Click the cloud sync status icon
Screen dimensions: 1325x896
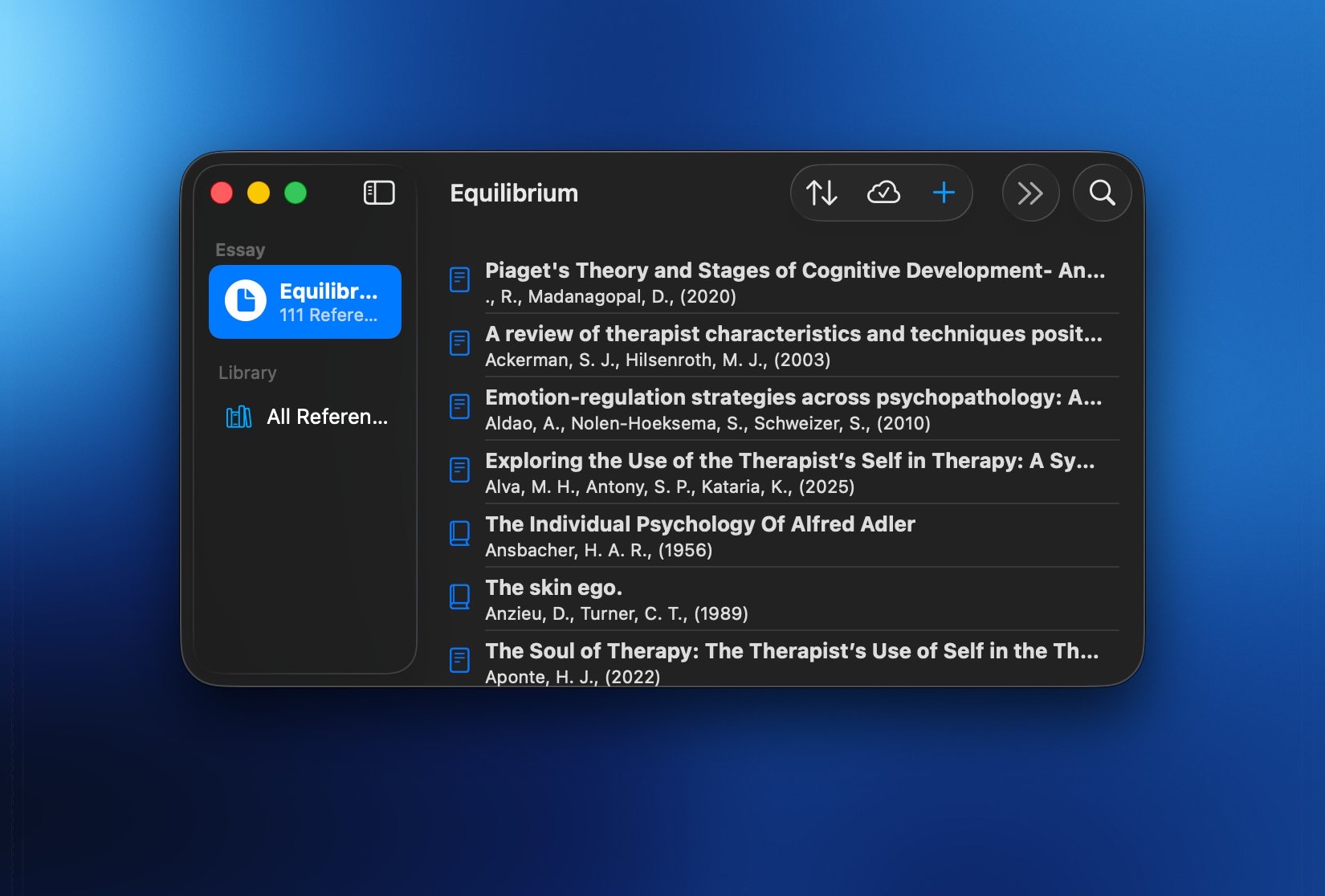coord(883,193)
